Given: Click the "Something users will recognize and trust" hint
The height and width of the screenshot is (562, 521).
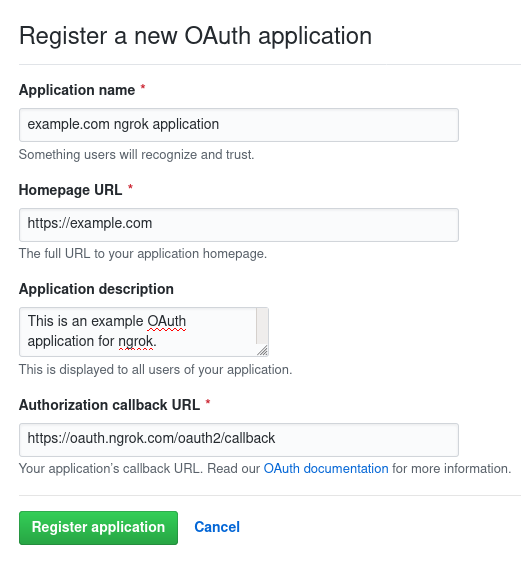Looking at the screenshot, I should [137, 154].
